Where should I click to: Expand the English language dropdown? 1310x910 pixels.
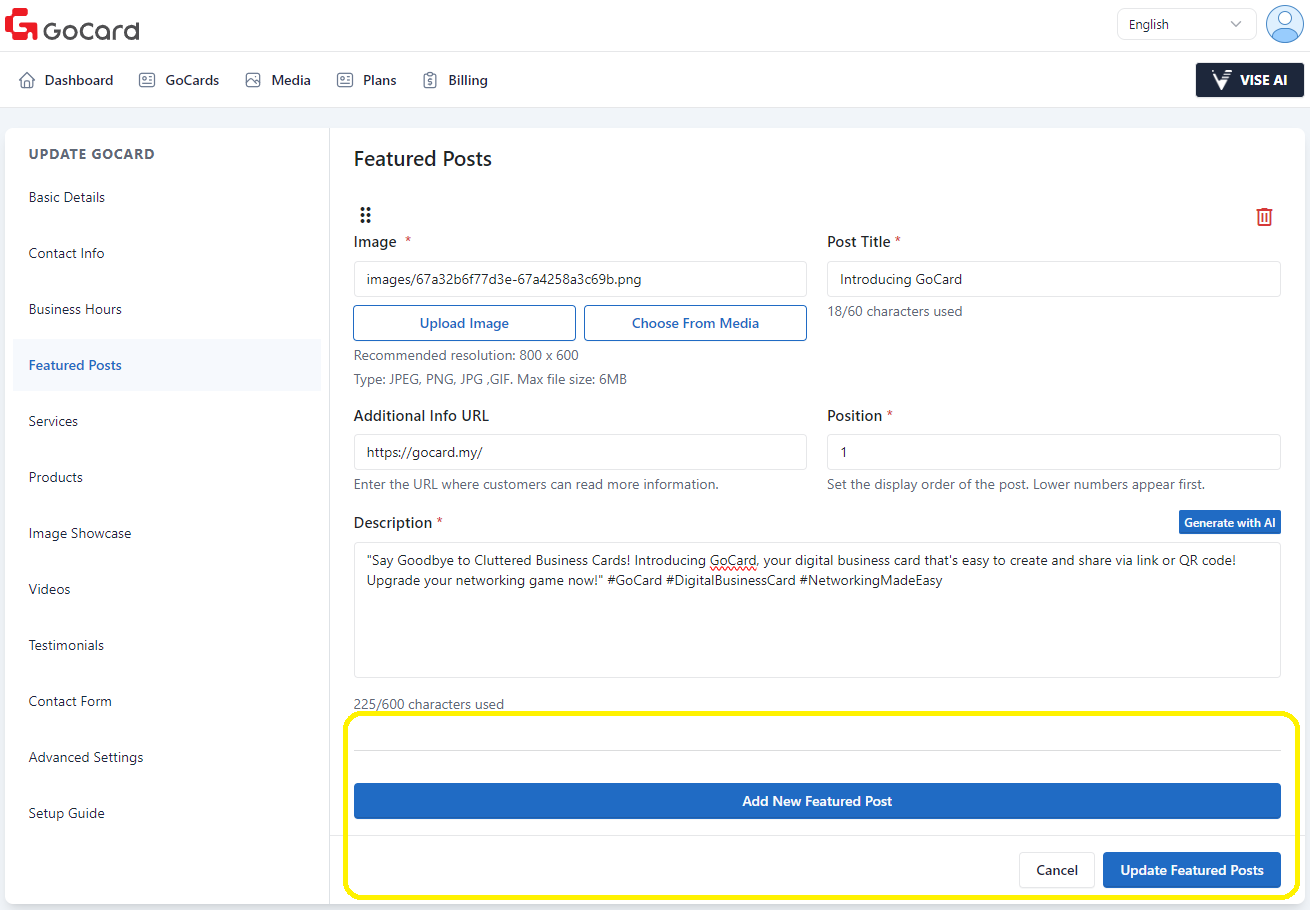point(1185,25)
